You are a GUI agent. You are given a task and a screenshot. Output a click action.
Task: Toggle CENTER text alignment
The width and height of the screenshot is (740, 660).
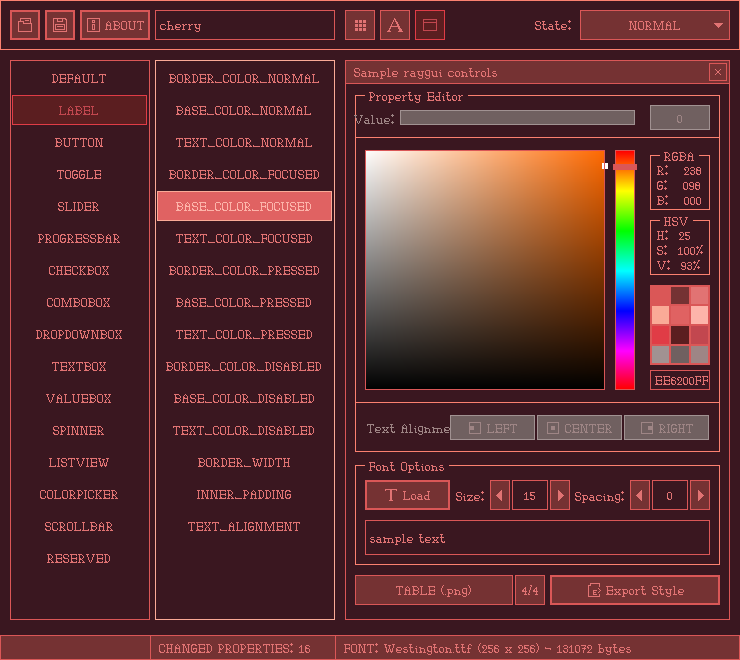[579, 428]
